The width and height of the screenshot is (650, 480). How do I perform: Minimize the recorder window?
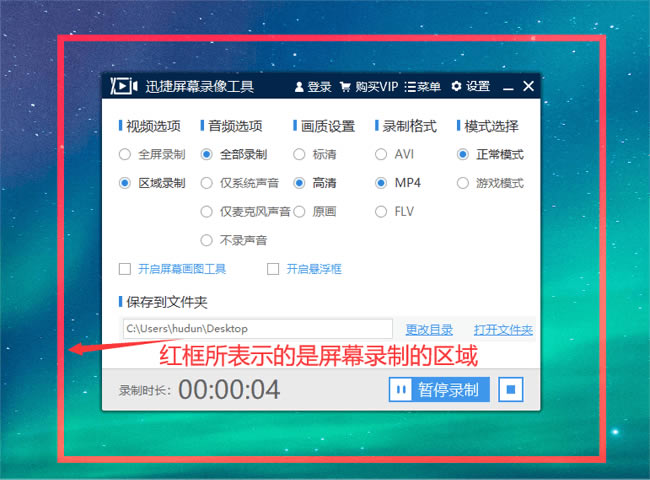pyautogui.click(x=508, y=87)
